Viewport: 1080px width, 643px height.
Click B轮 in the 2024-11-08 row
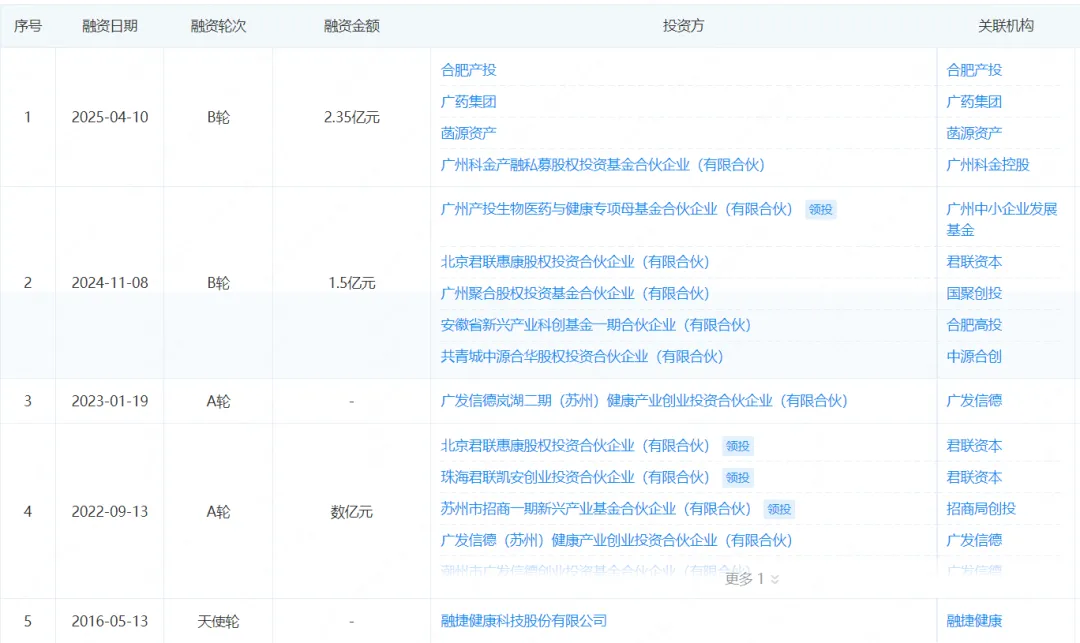218,283
